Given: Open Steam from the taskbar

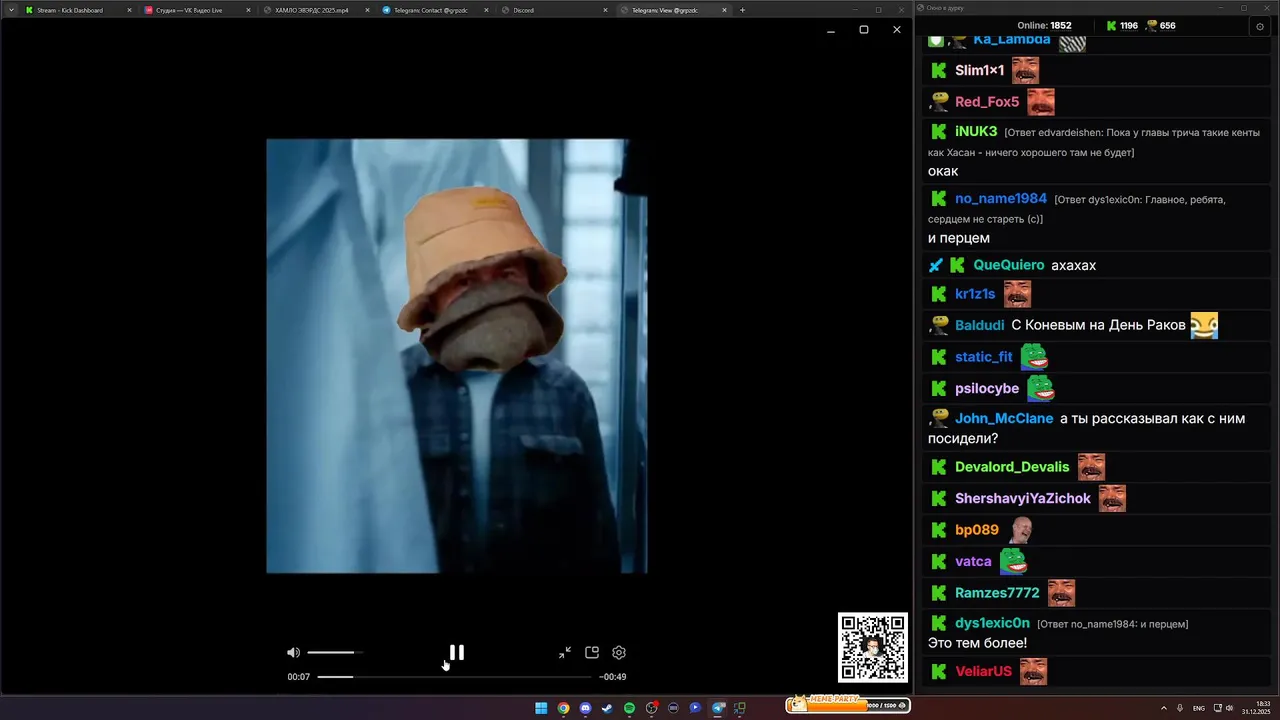Looking at the screenshot, I should coord(607,708).
